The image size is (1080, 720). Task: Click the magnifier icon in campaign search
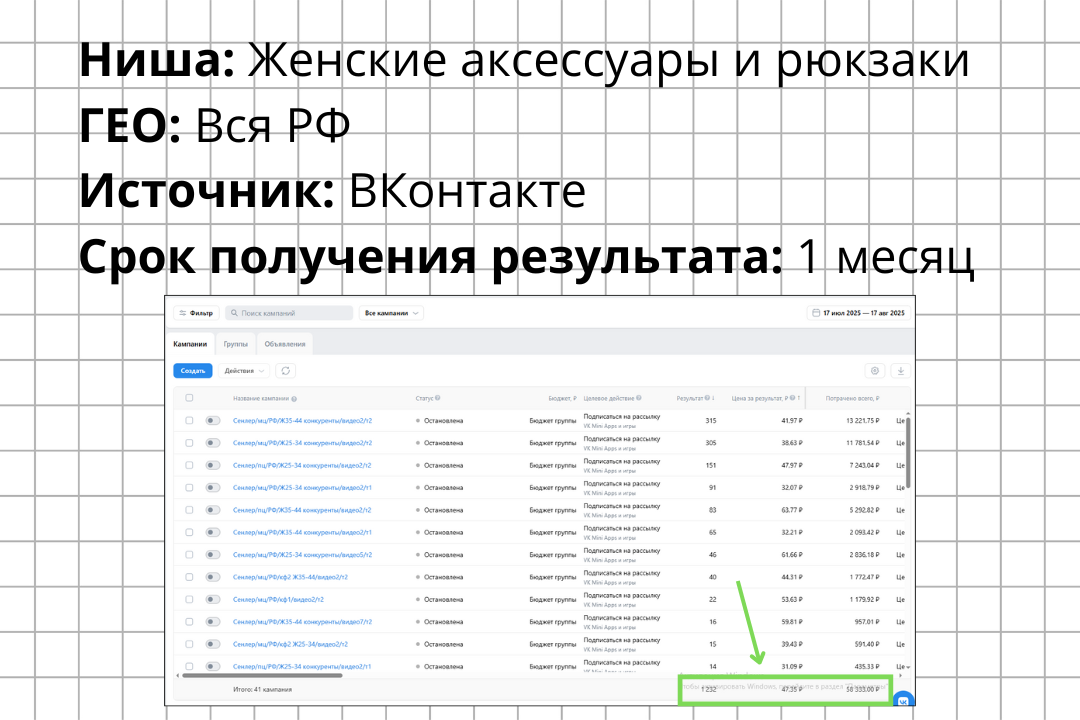point(234,313)
